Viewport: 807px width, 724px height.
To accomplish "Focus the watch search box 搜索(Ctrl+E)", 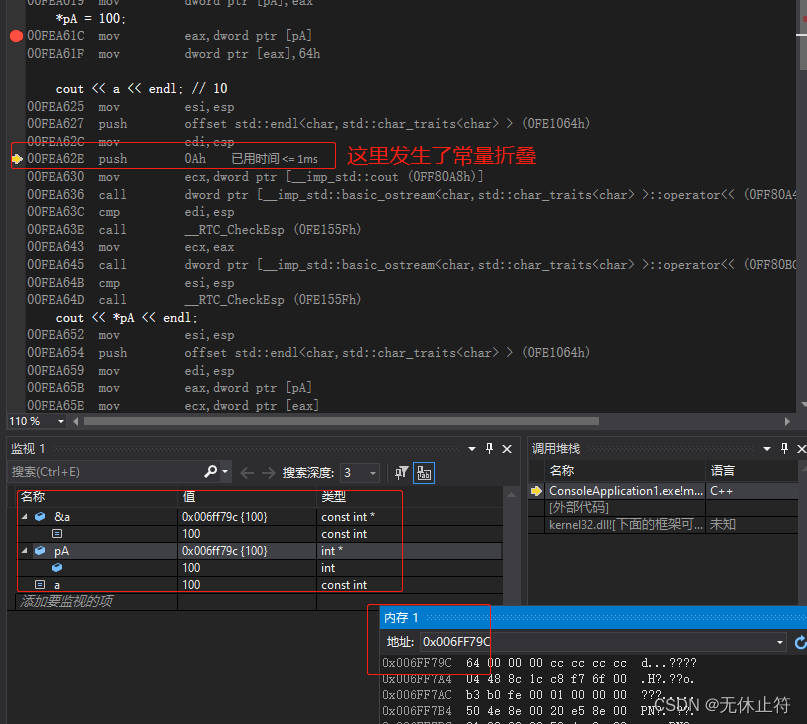I will (x=106, y=472).
